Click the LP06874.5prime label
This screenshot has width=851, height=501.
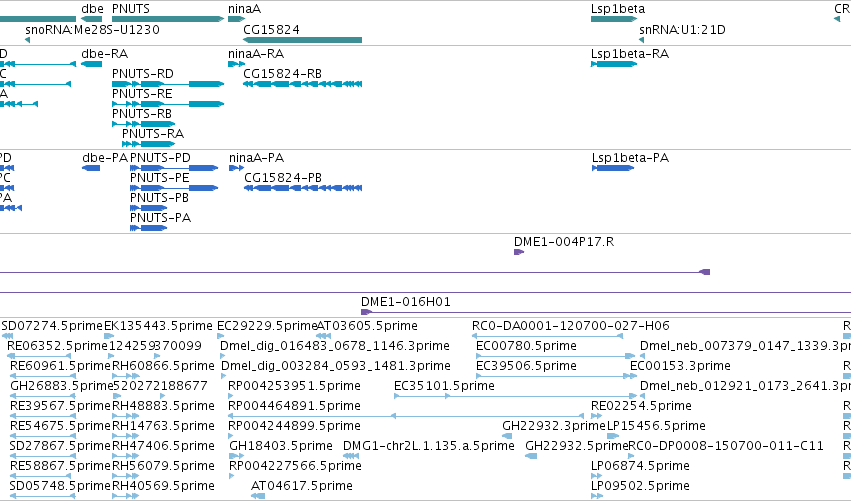(x=640, y=466)
